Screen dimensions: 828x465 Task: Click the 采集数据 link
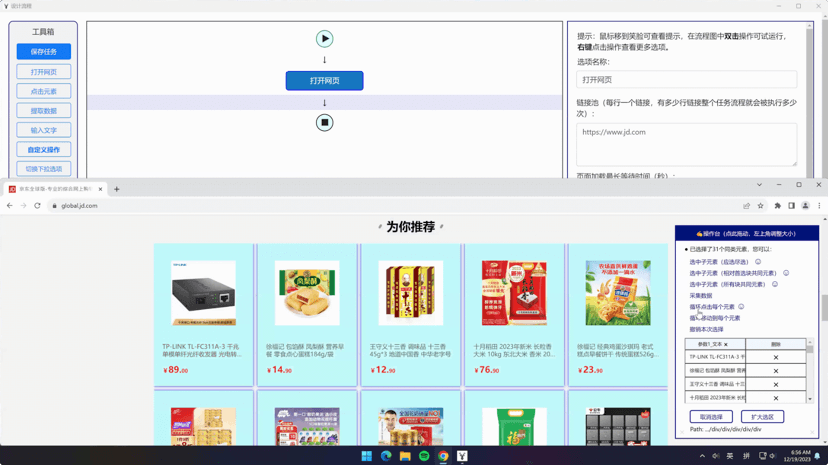701,296
